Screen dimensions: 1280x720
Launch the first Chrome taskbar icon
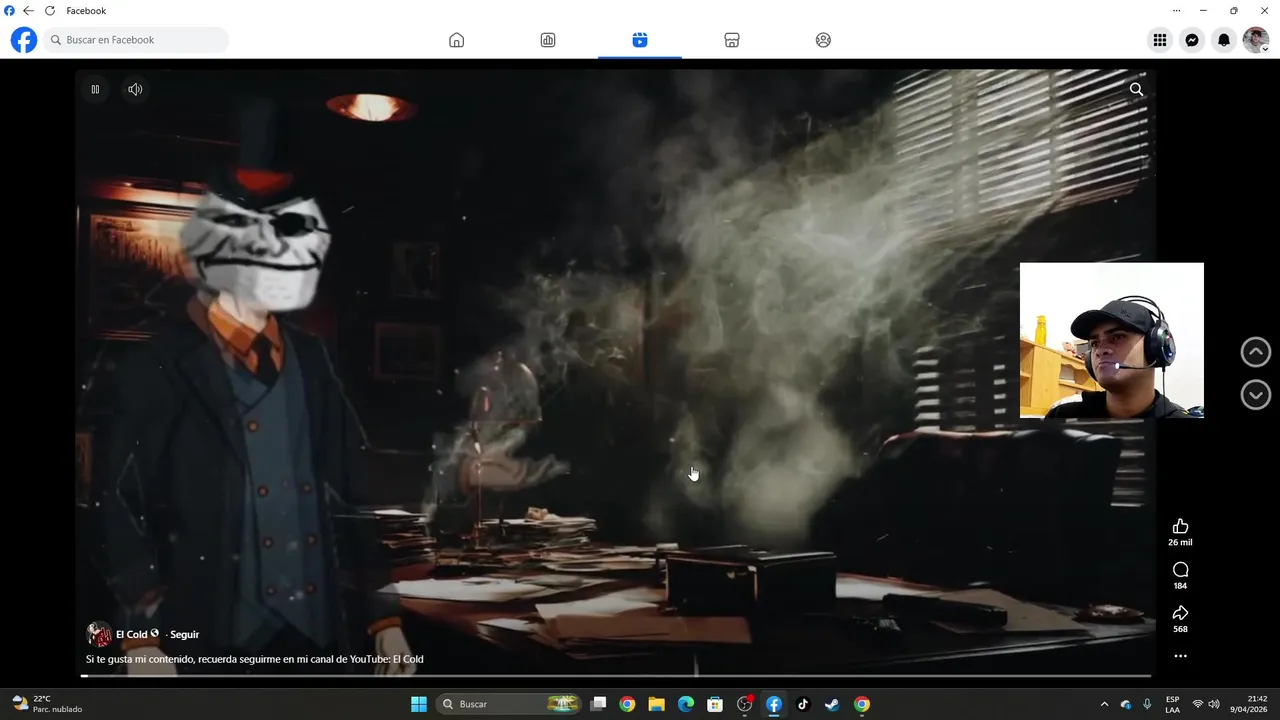coord(627,704)
